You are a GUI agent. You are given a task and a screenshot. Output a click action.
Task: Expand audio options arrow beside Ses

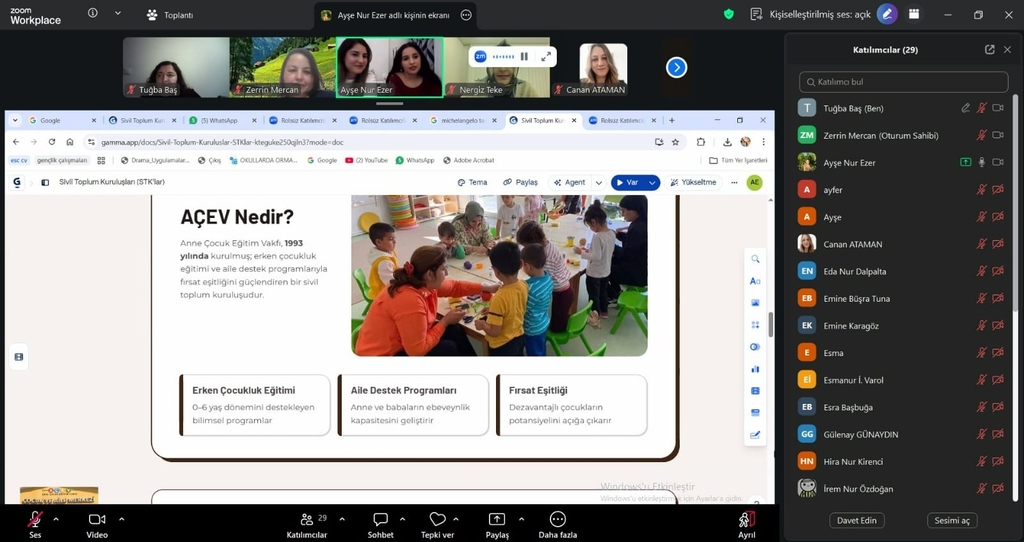coord(56,519)
